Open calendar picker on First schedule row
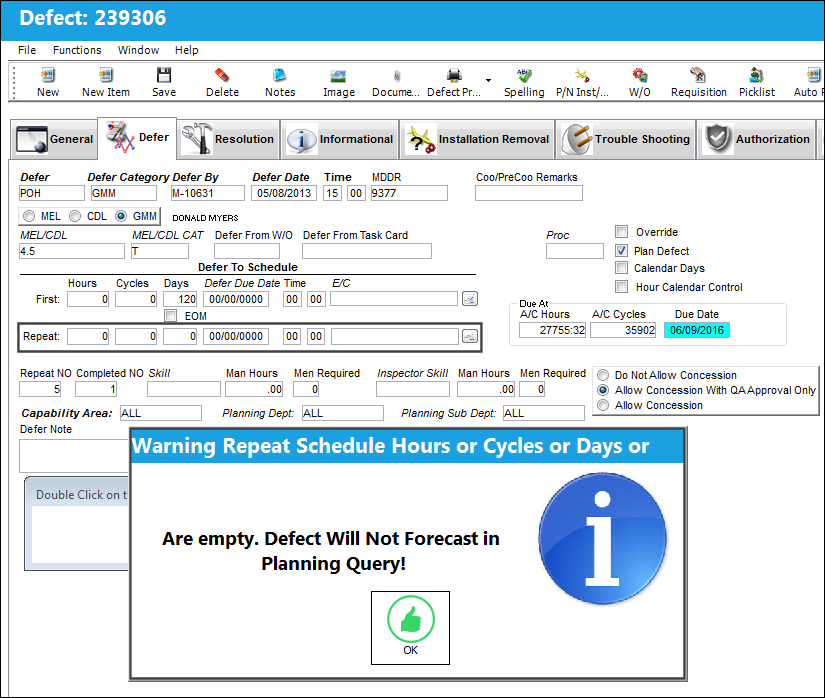 click(x=470, y=299)
